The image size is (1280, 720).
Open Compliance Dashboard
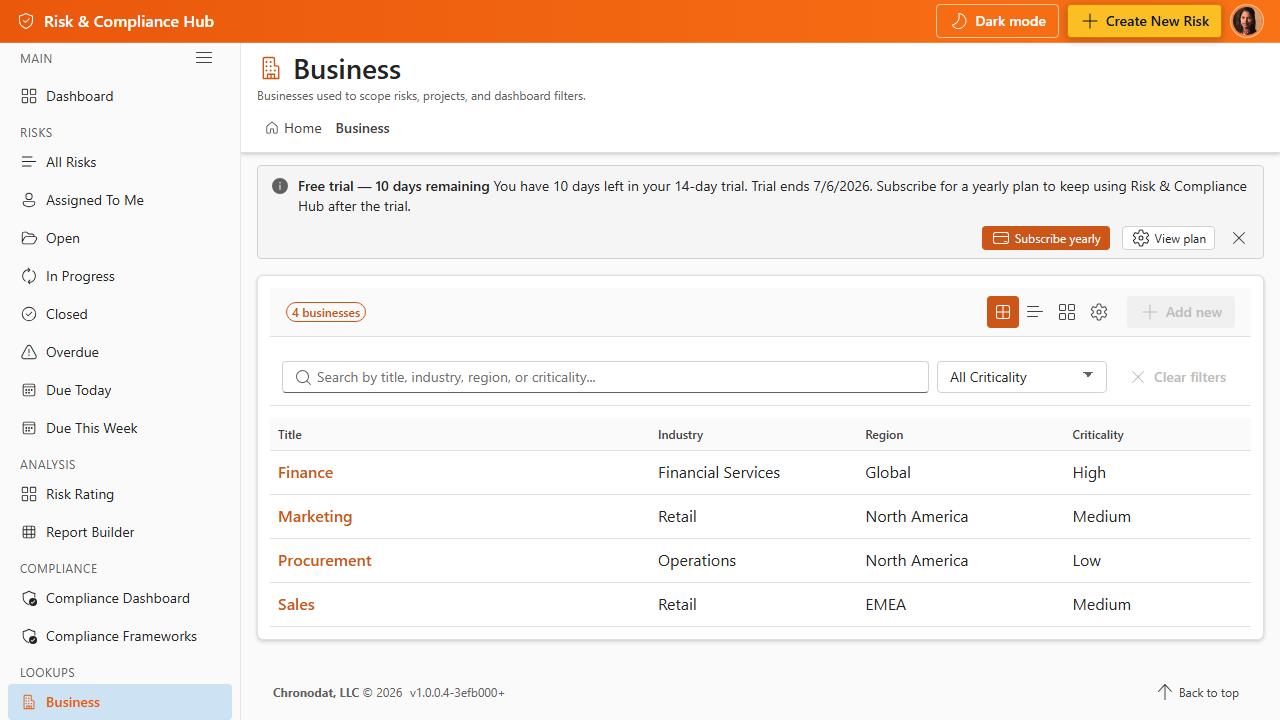[x=120, y=598]
